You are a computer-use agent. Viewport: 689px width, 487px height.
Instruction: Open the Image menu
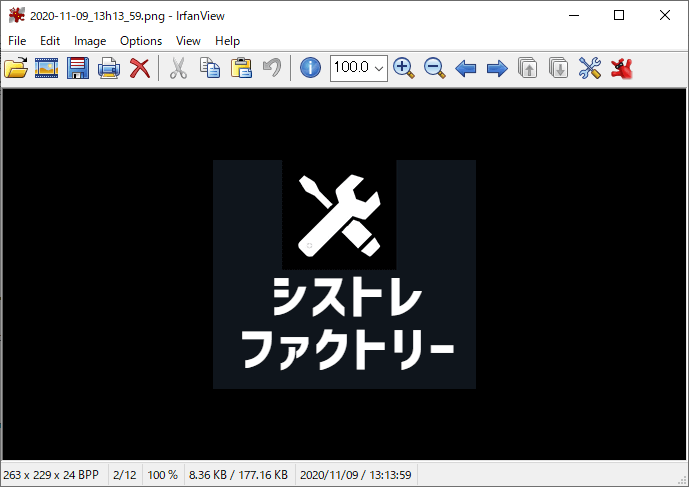pos(90,41)
